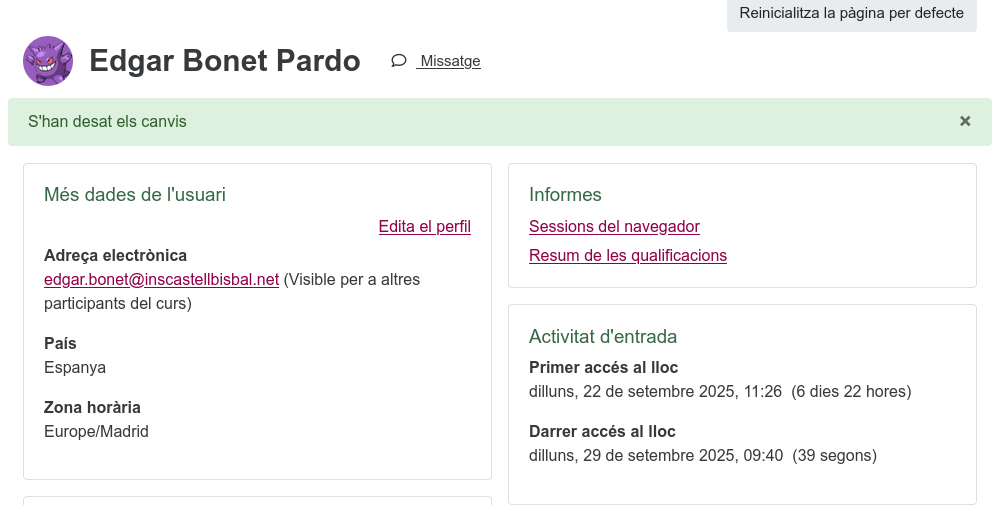Click the last access date, 29 de setembre
Screen dimensions: 1000x505
coord(655,456)
